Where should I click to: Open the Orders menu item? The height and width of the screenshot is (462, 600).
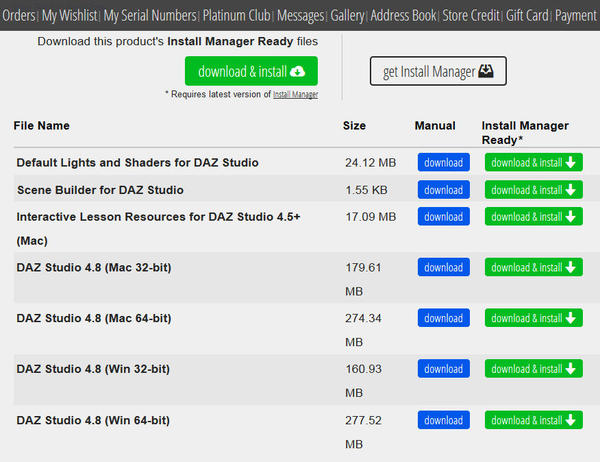click(18, 16)
